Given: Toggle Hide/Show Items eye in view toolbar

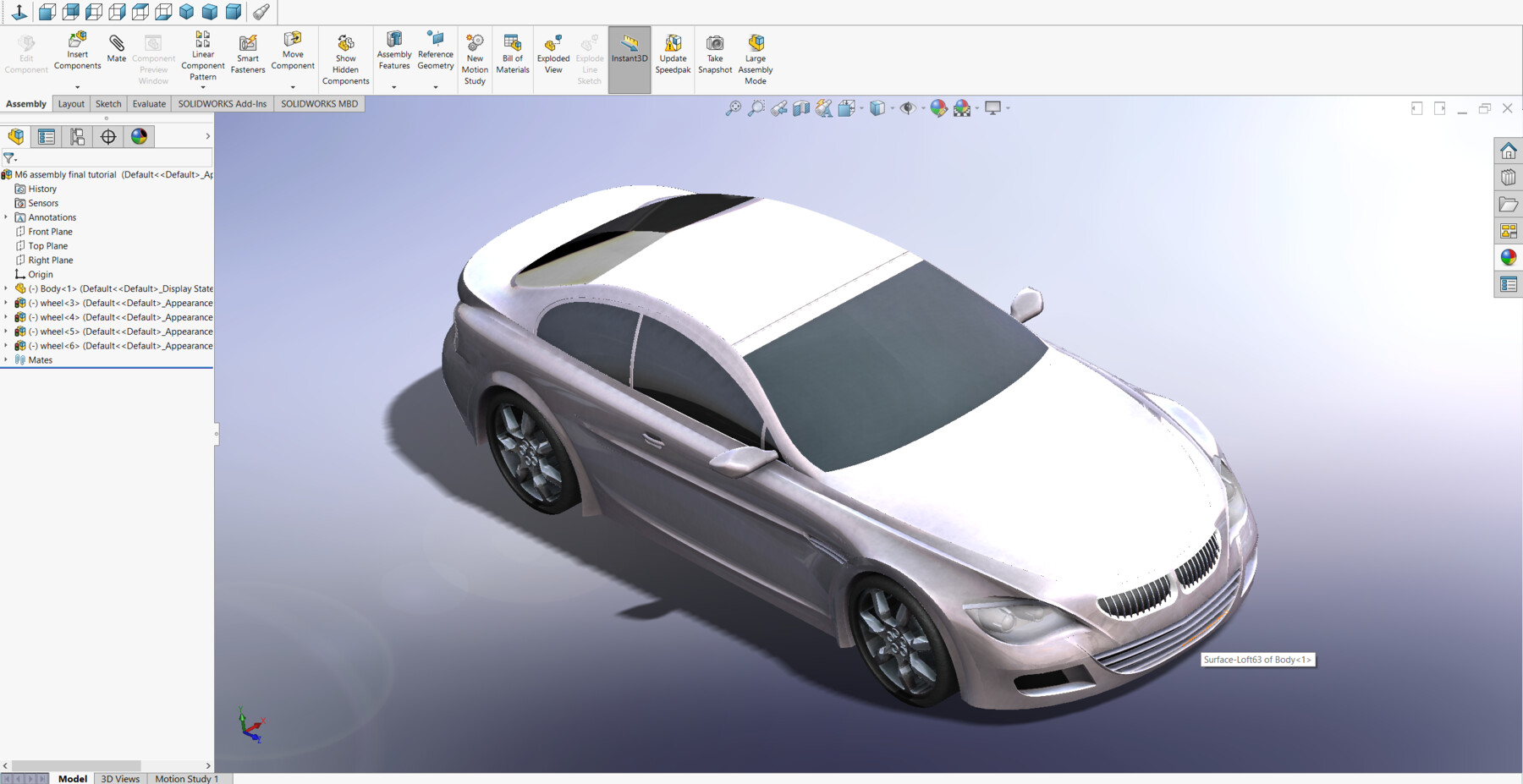Looking at the screenshot, I should [x=907, y=108].
